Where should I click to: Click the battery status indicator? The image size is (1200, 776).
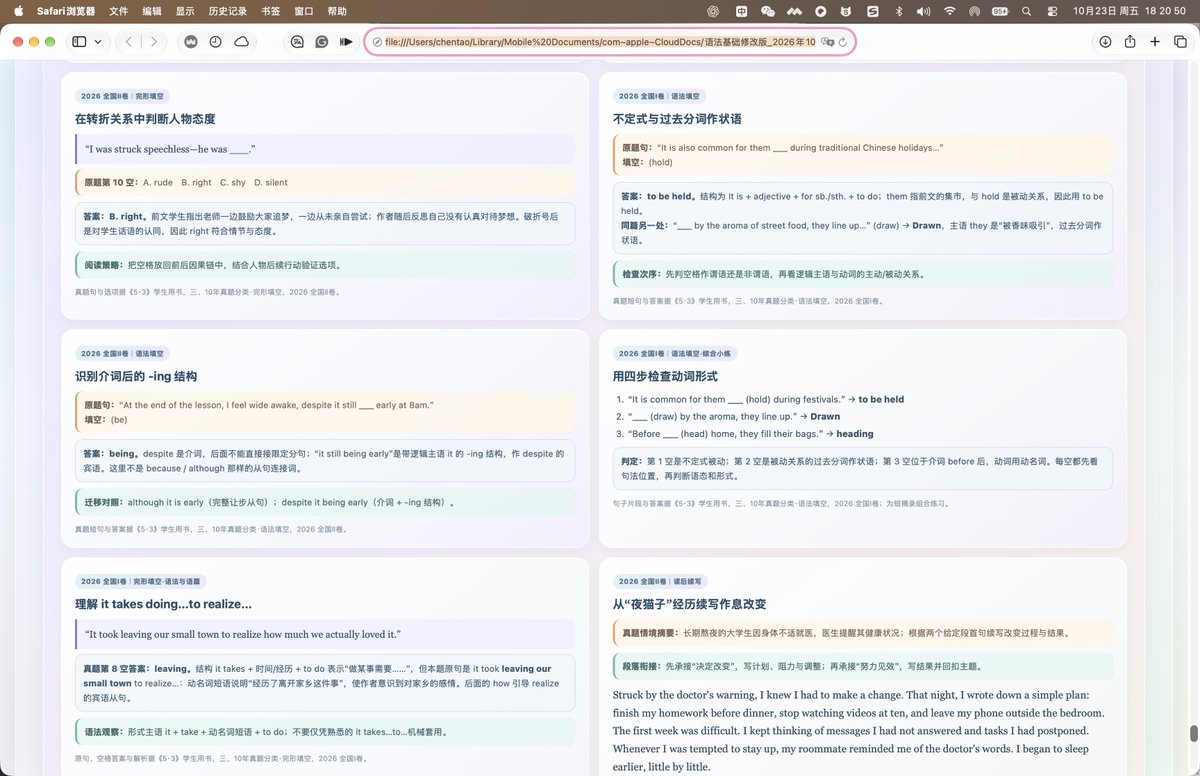[x=1000, y=11]
